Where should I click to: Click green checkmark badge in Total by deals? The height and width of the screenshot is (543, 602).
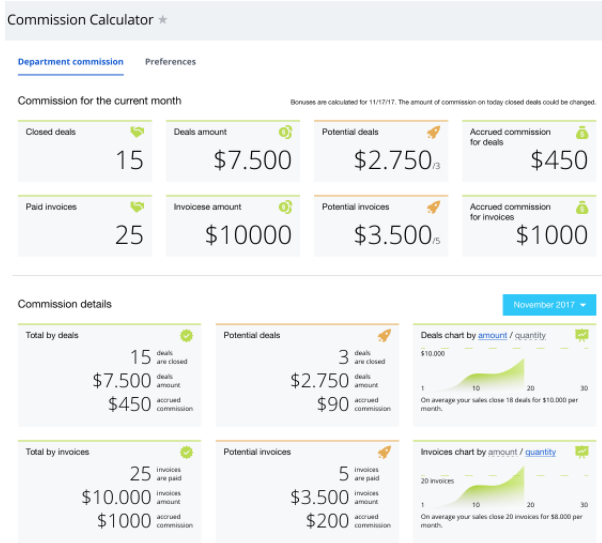click(x=187, y=335)
